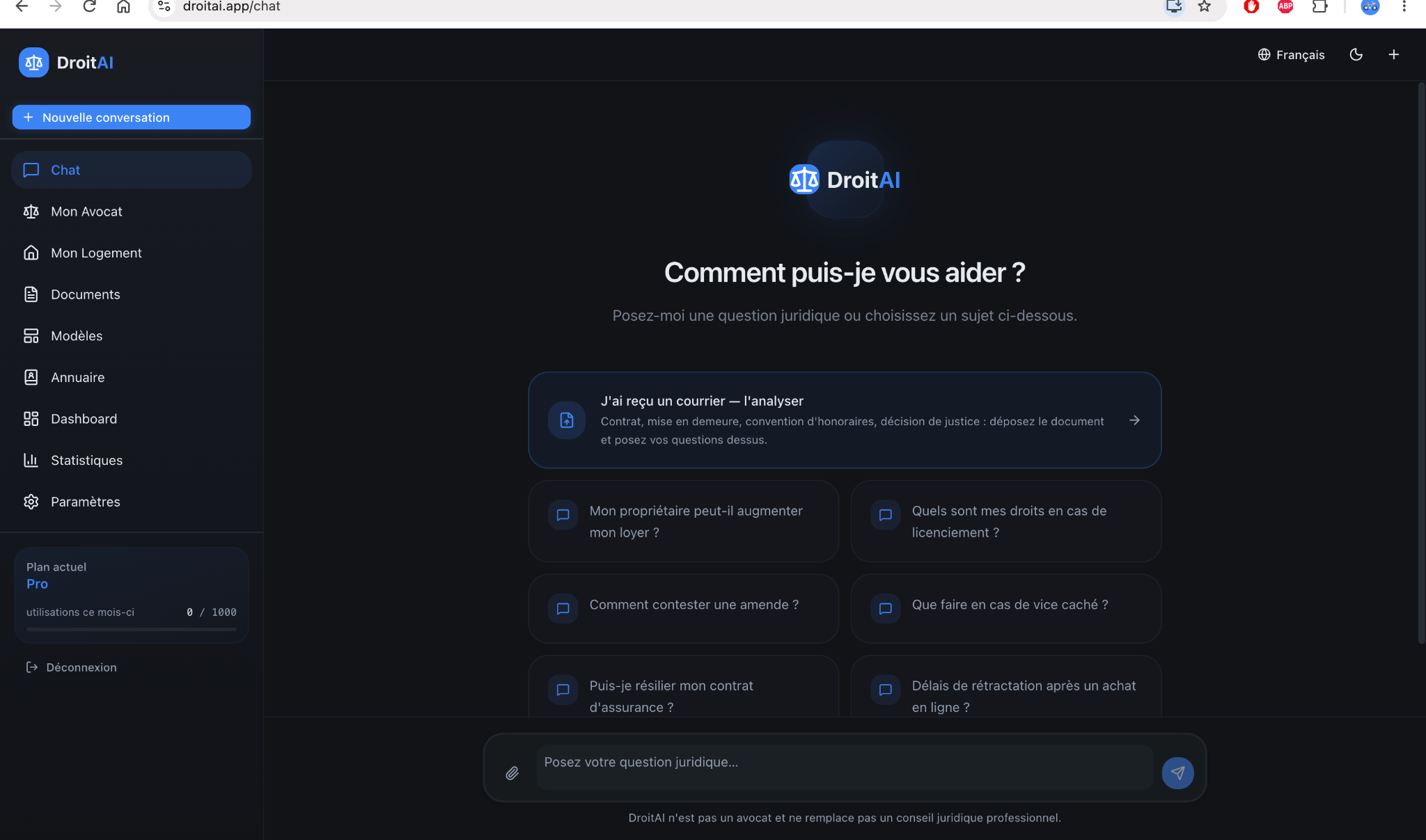Screen dimensions: 1426x840
Task: Select 'Comment contester une amende ?'
Action: pos(683,608)
